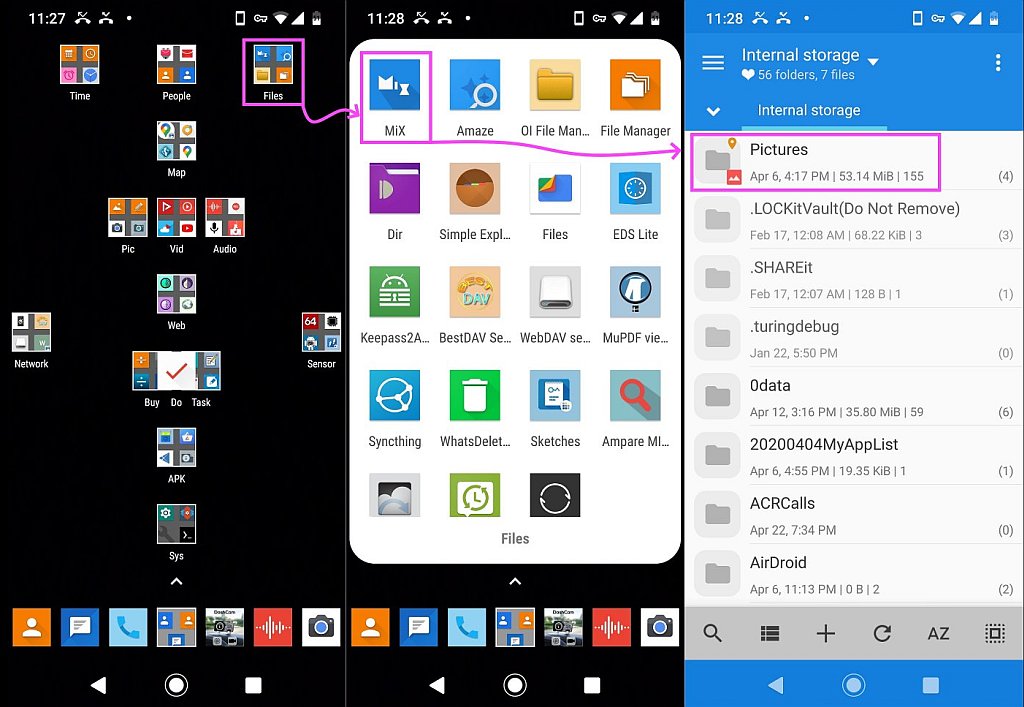Select the Internal storage tab
Image resolution: width=1024 pixels, height=707 pixels.
(808, 110)
